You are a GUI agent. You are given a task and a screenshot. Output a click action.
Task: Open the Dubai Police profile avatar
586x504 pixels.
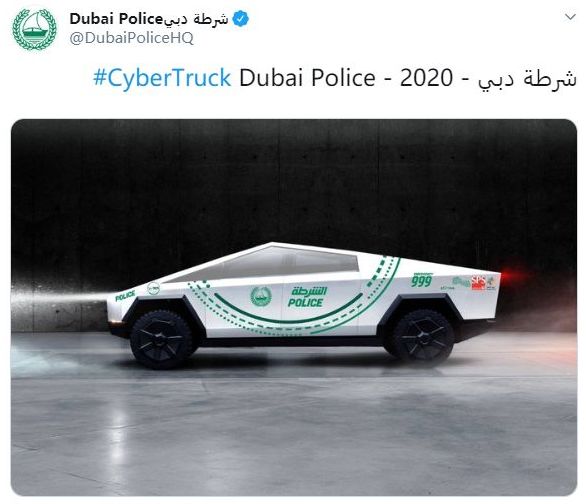[34, 30]
